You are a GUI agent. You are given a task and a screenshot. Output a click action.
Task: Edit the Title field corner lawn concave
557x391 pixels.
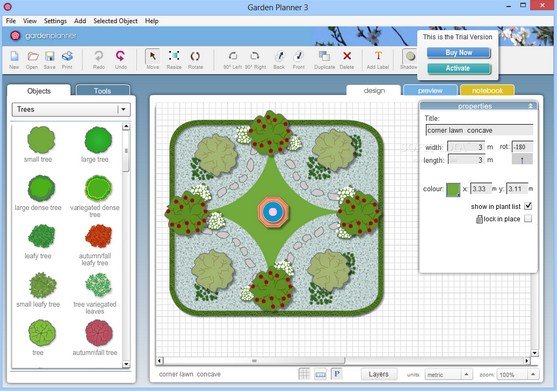click(x=479, y=130)
